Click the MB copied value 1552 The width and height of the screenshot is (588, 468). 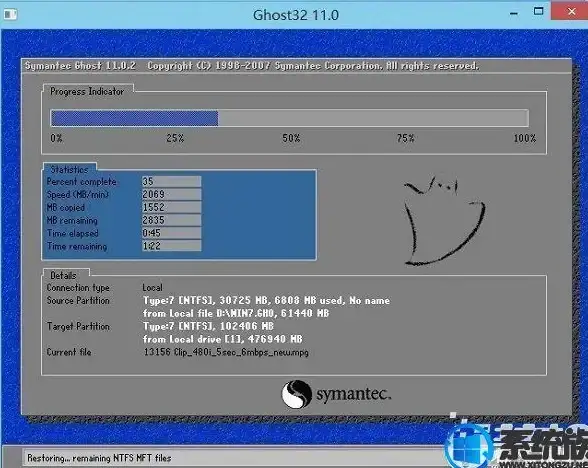(x=171, y=207)
